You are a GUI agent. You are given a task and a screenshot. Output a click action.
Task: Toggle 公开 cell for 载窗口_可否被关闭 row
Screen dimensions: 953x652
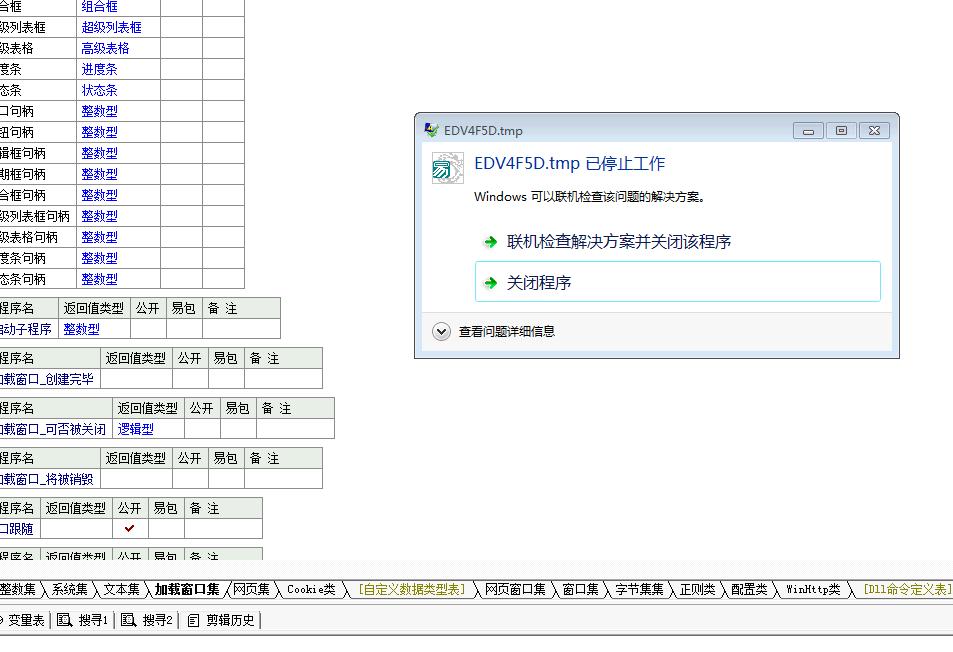point(202,429)
